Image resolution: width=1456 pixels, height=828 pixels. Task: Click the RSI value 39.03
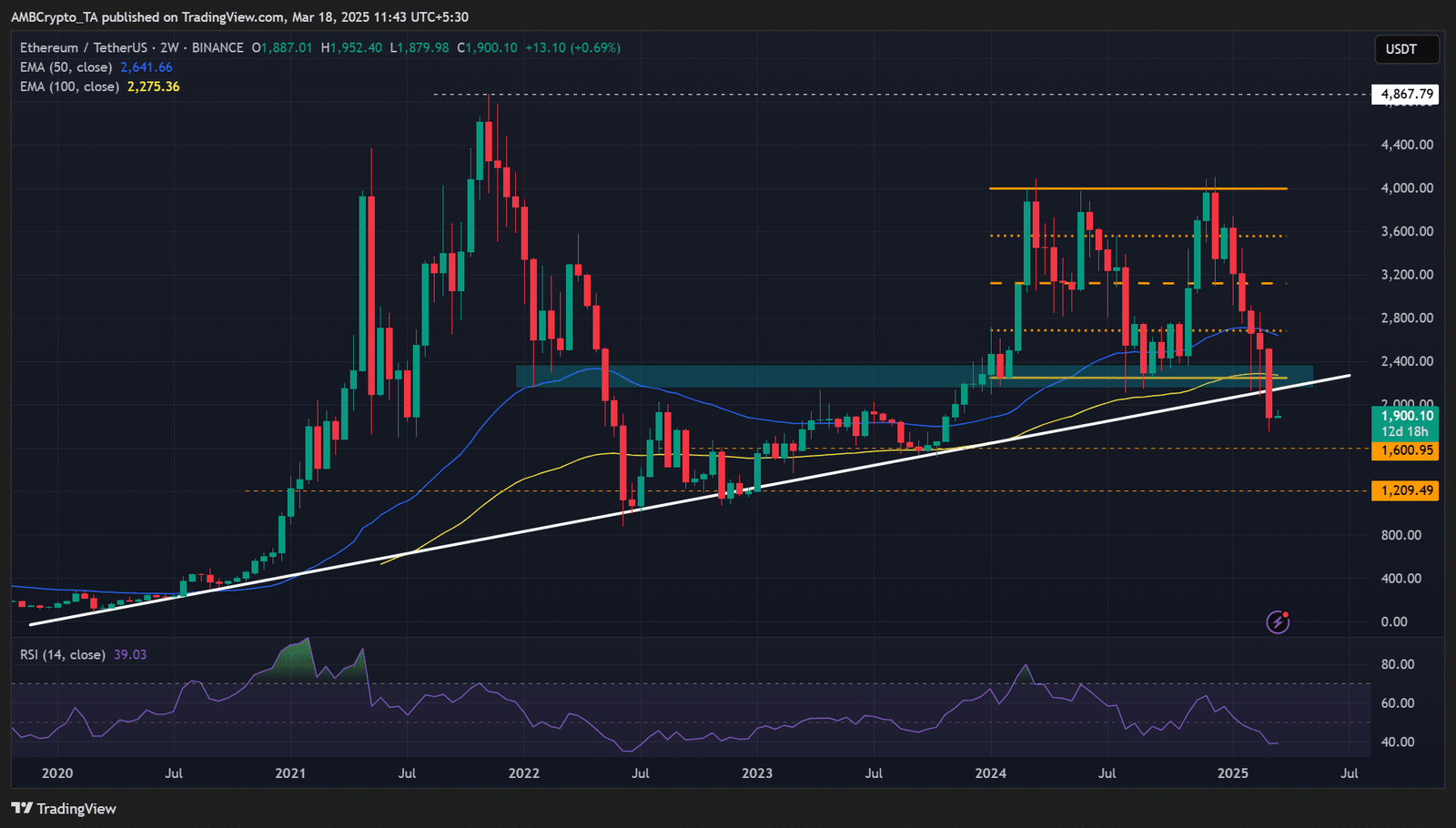coord(130,654)
